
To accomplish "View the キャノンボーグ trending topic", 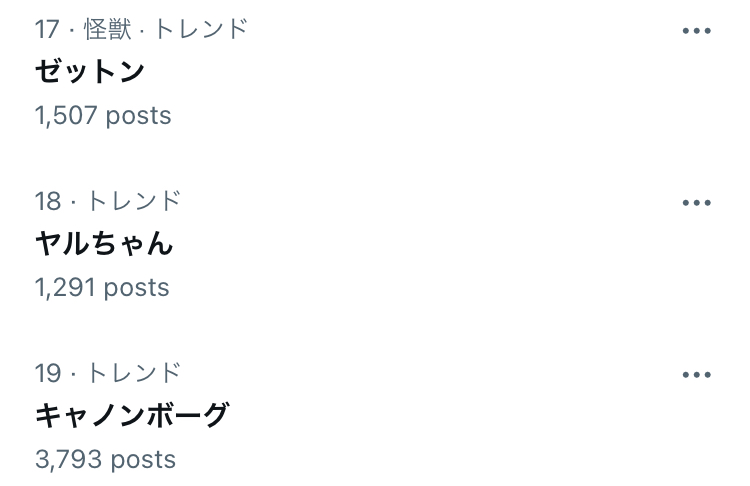I will tap(132, 415).
